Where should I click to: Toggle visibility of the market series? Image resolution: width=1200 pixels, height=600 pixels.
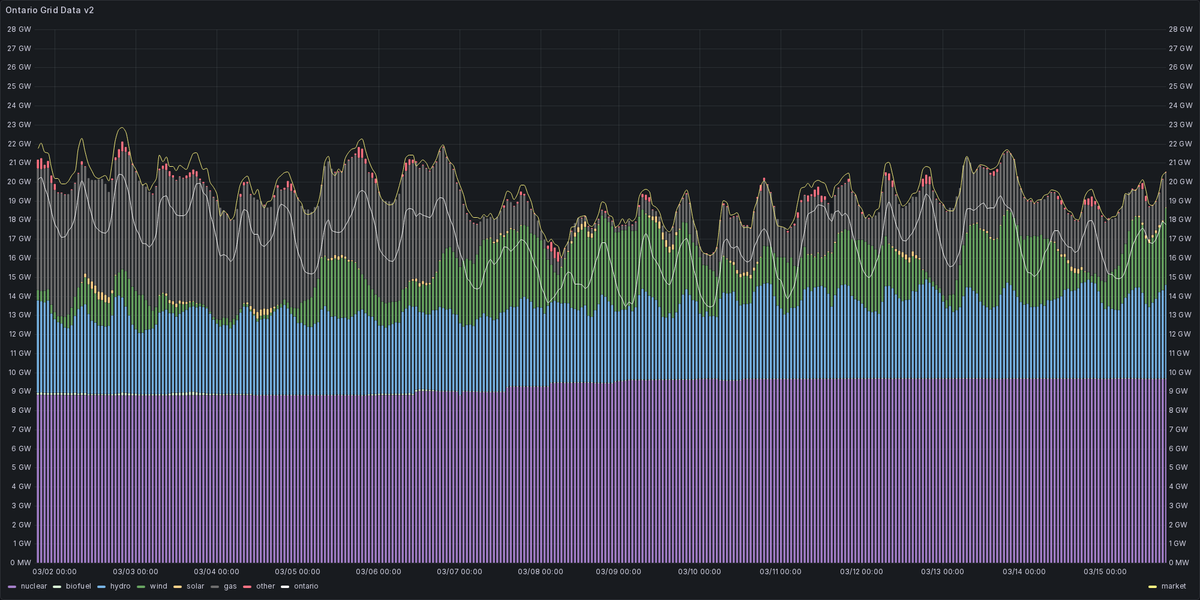1175,587
